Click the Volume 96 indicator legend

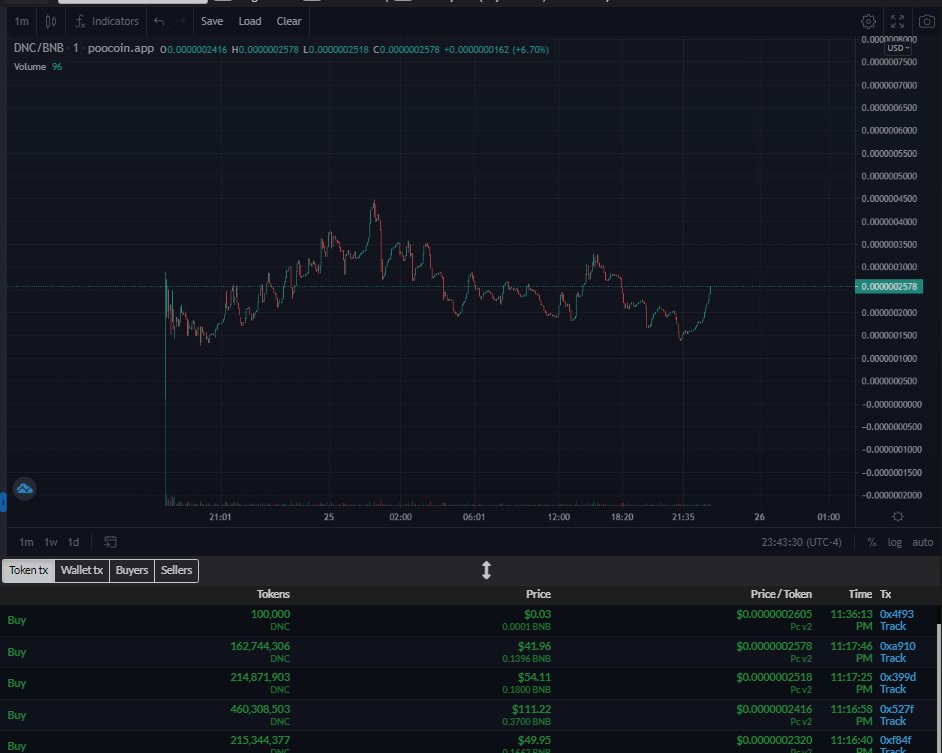38,67
